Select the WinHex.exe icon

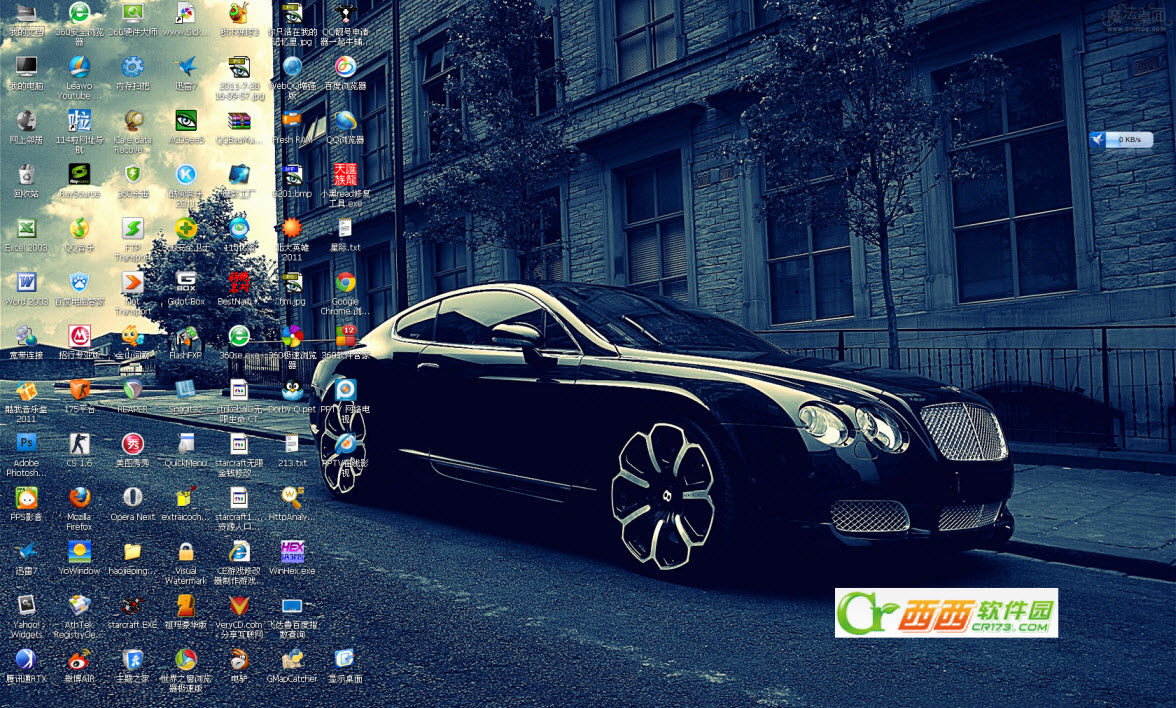(292, 552)
